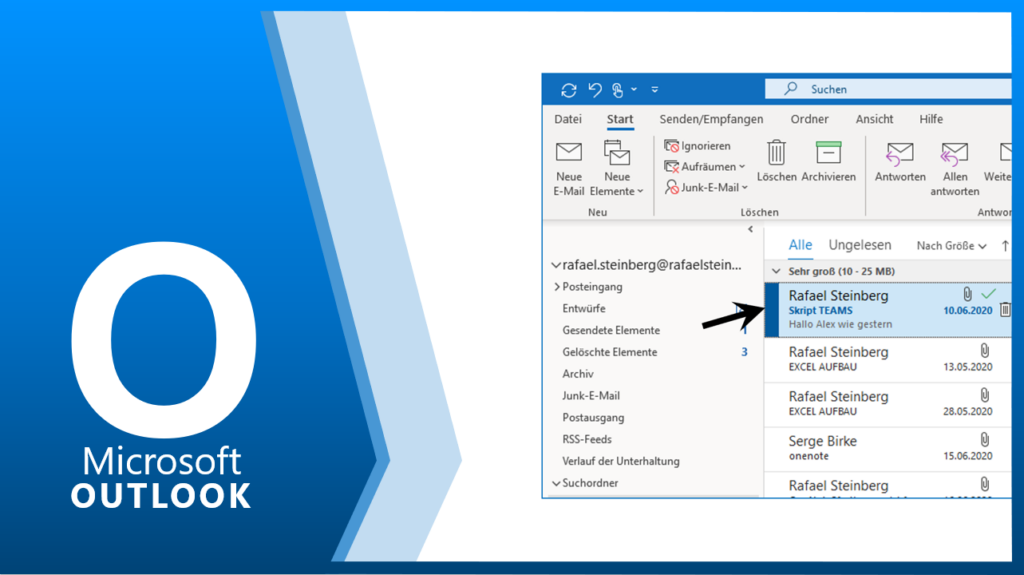Open the Hilfe tab
This screenshot has width=1024, height=575.
931,119
